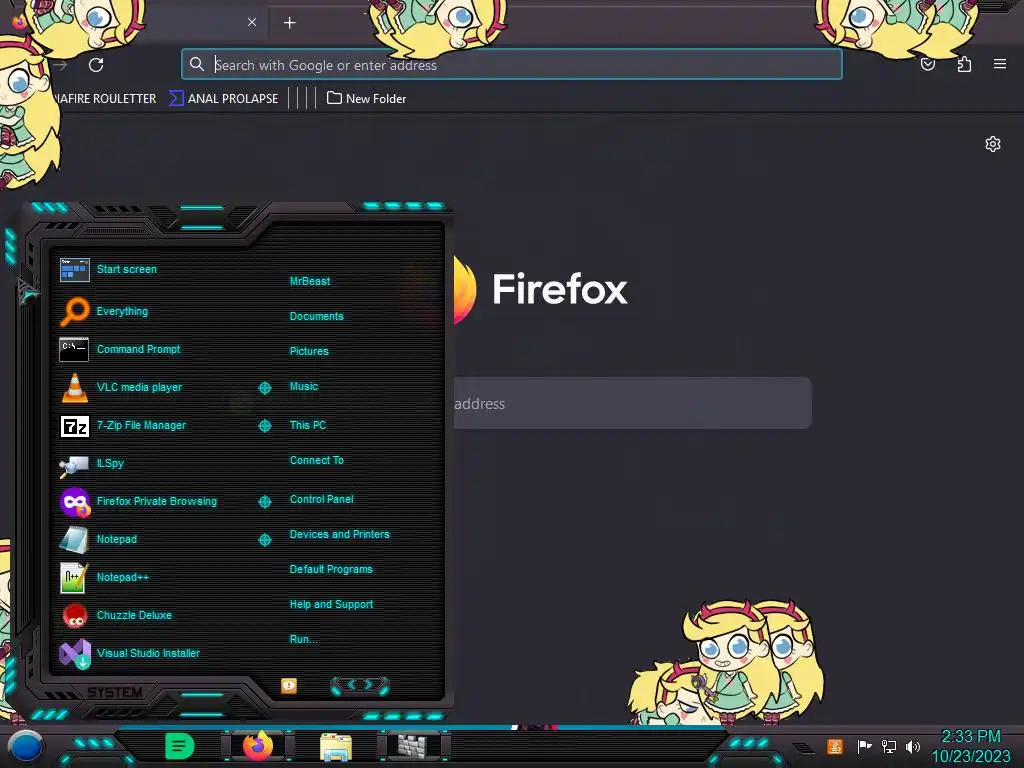Screen dimensions: 1024x768
Task: Reload the page in Firefox
Action: click(x=96, y=65)
